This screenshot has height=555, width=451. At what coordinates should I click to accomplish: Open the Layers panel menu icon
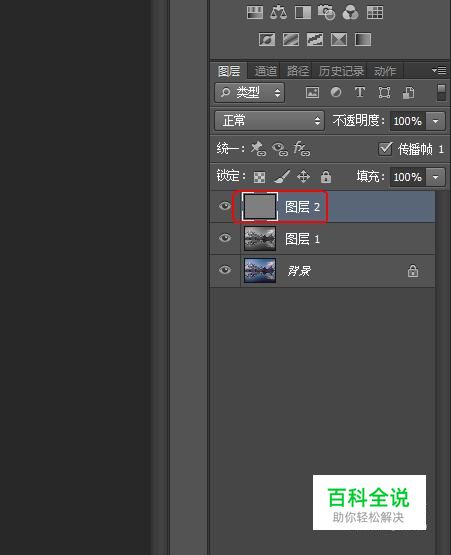(439, 70)
